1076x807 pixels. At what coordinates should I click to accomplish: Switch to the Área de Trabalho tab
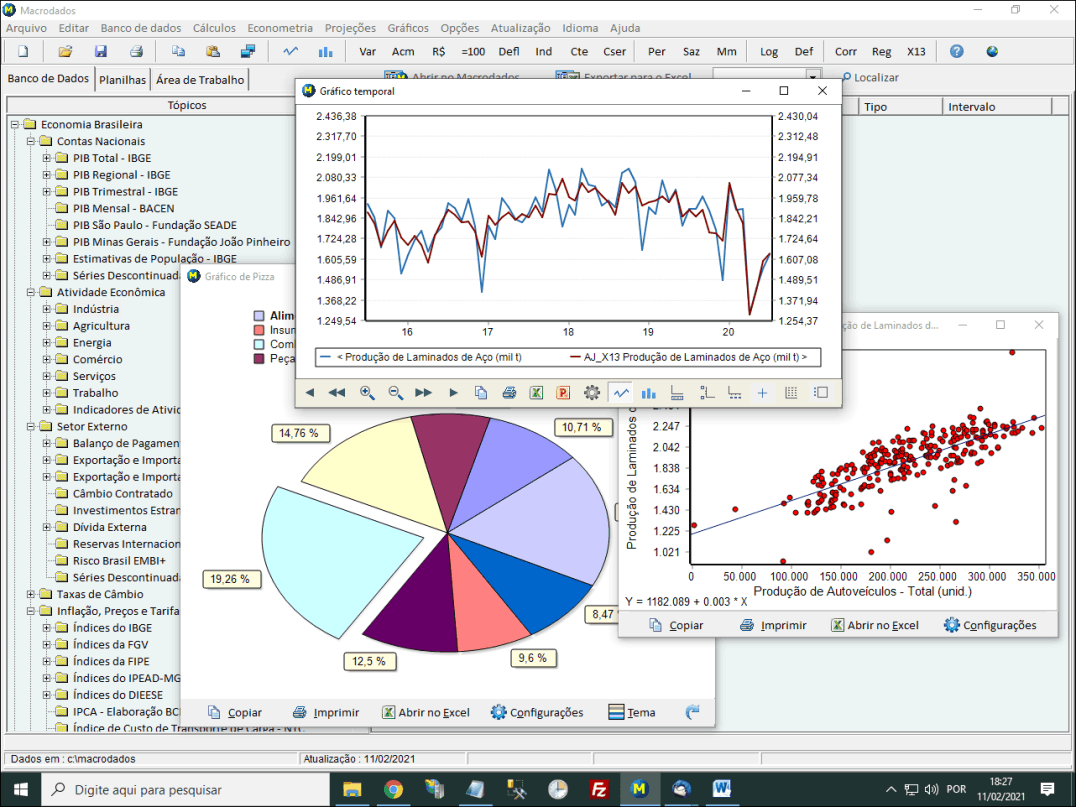coord(200,80)
